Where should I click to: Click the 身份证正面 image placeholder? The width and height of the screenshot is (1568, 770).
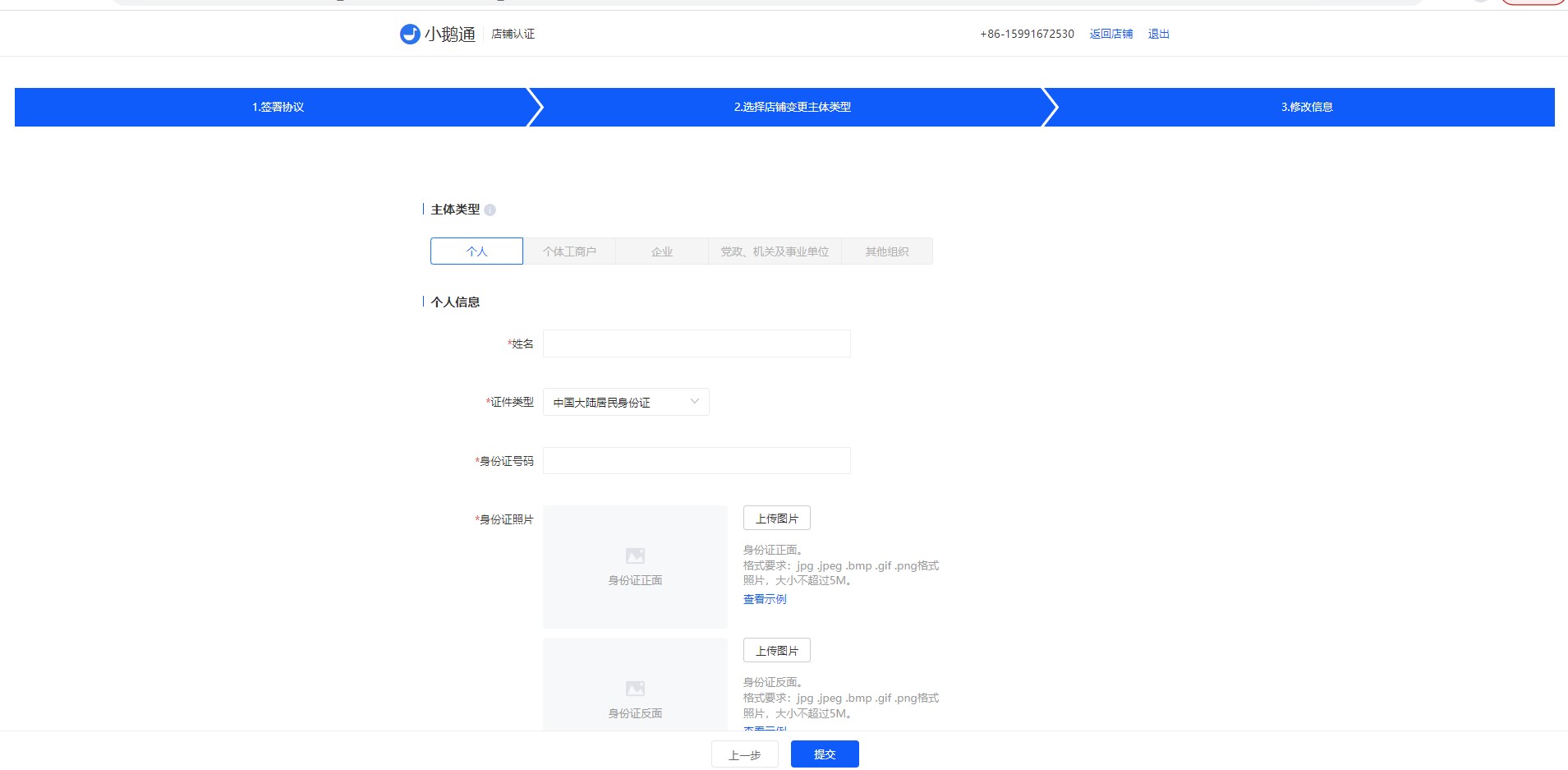(635, 567)
